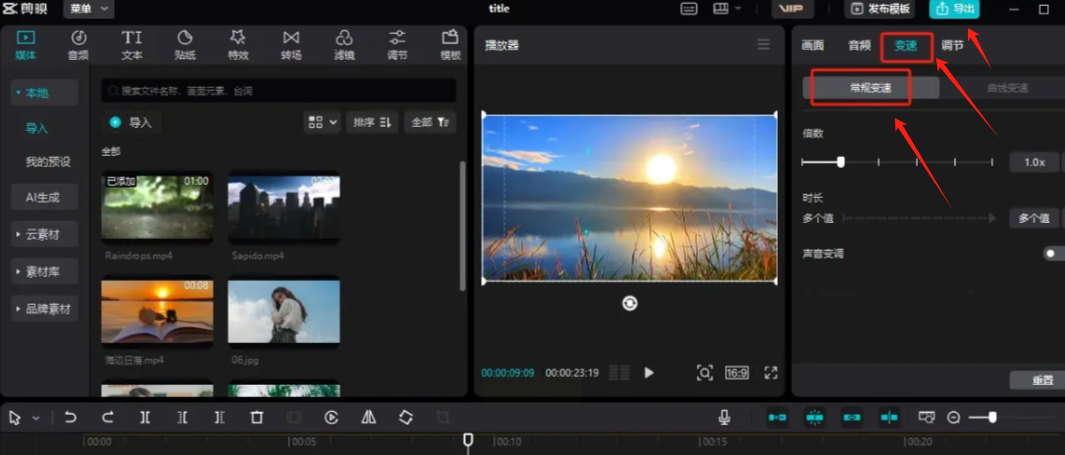Open the 特效 effects panel icon

click(238, 45)
